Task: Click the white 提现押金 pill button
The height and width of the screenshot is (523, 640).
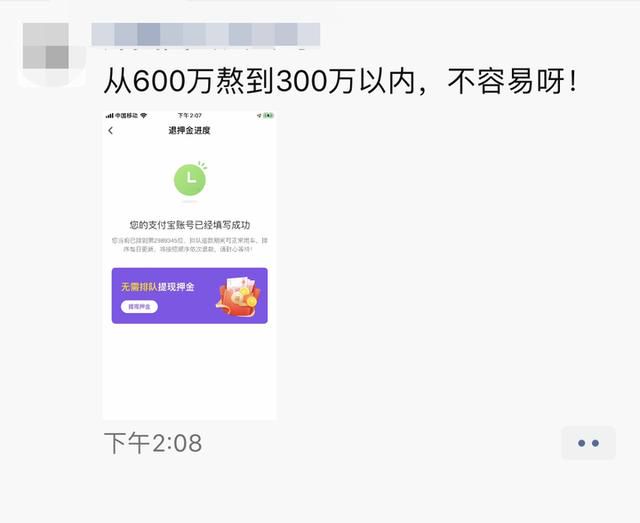Action: (139, 307)
